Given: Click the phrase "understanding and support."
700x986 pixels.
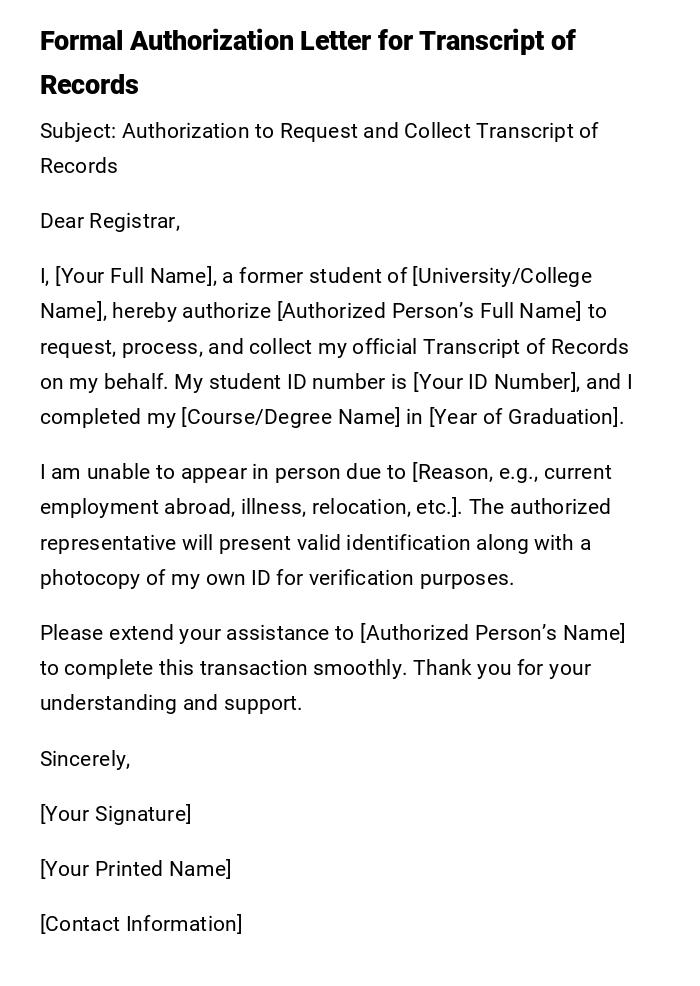Looking at the screenshot, I should 171,703.
